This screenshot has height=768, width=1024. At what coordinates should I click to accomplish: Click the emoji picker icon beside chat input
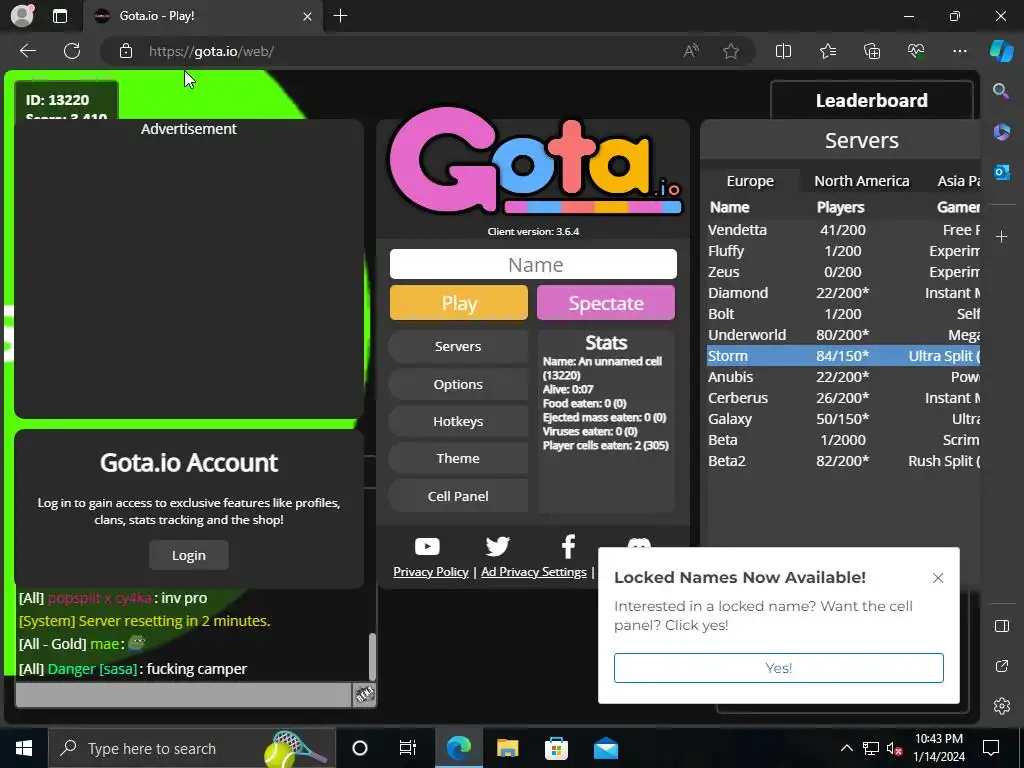[x=364, y=694]
